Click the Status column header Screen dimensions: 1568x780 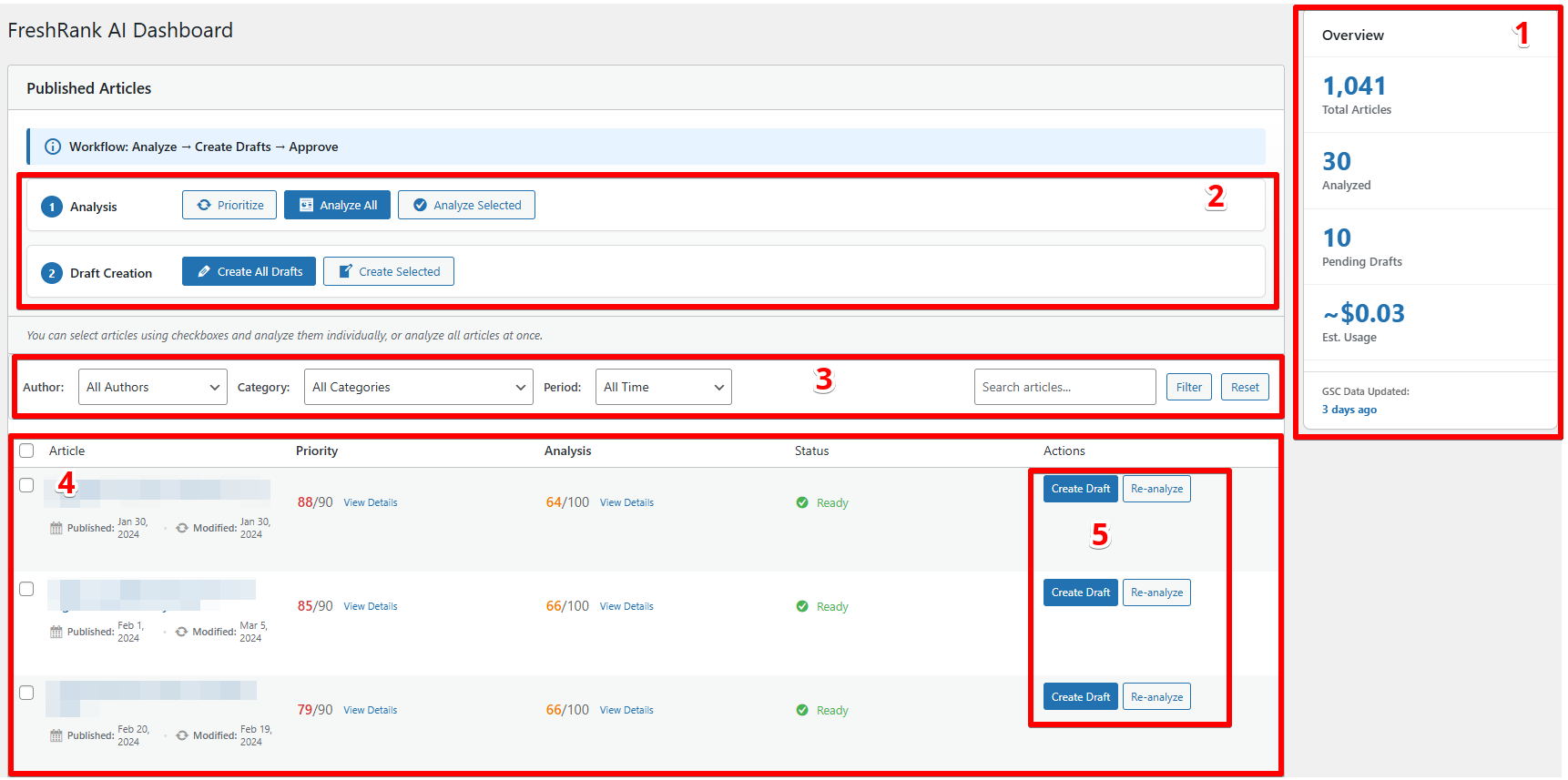812,451
